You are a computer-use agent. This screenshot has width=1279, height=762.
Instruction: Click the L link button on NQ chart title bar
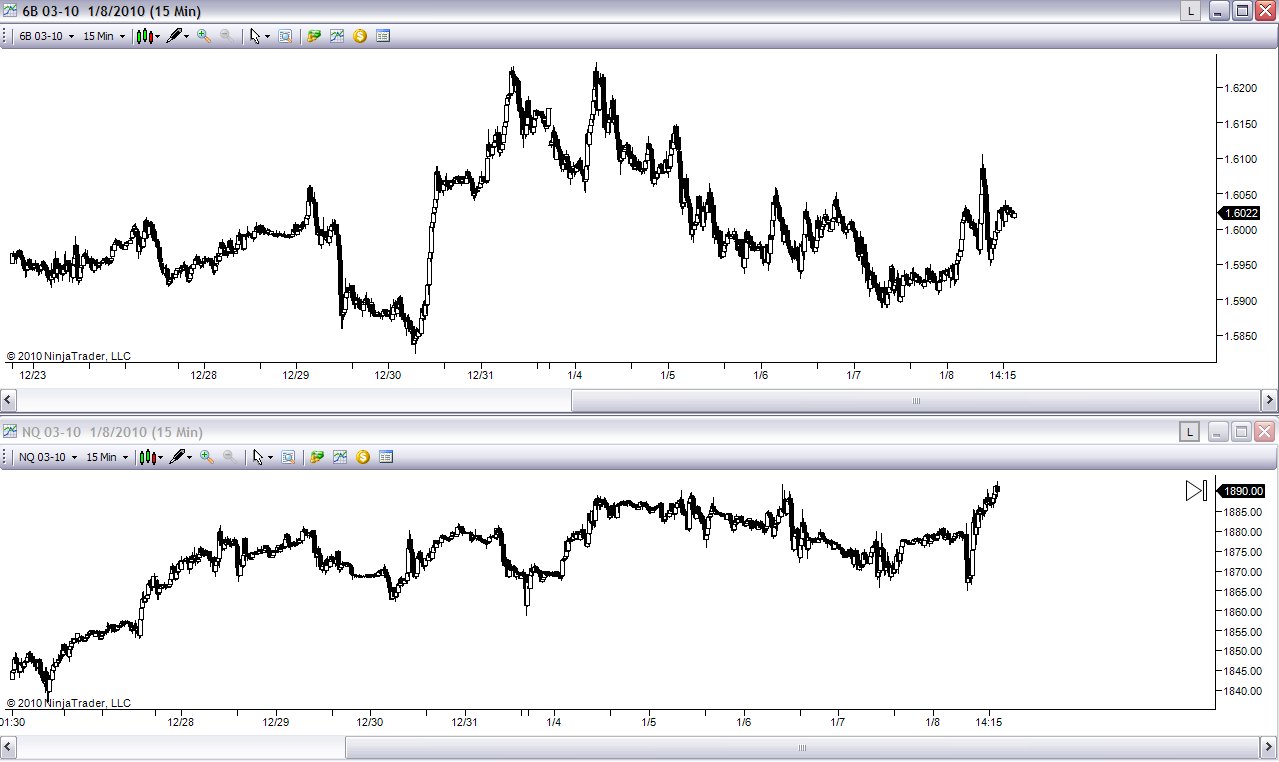click(x=1189, y=432)
